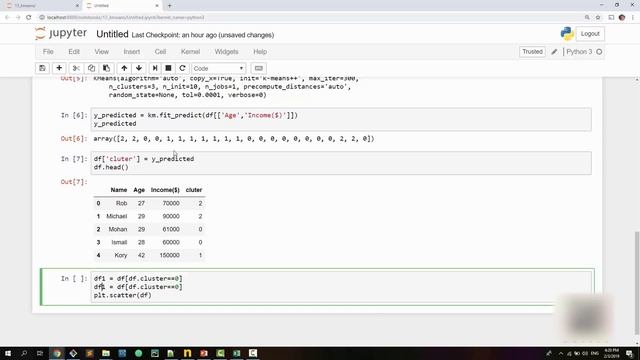
Task: Open new browser tab plus button
Action: pyautogui.click(x=169, y=6)
